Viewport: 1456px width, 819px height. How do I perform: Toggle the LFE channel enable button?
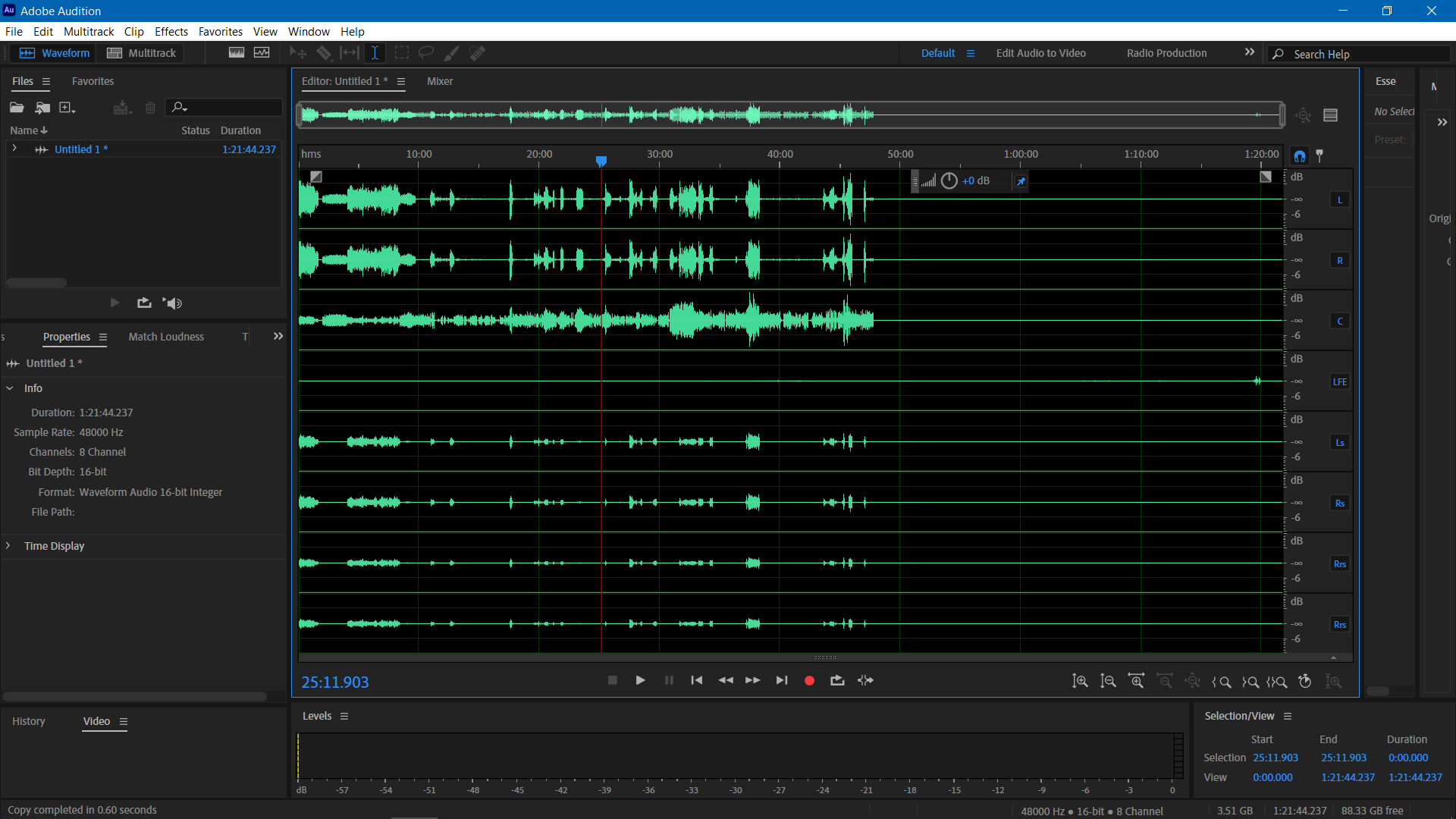coord(1340,381)
